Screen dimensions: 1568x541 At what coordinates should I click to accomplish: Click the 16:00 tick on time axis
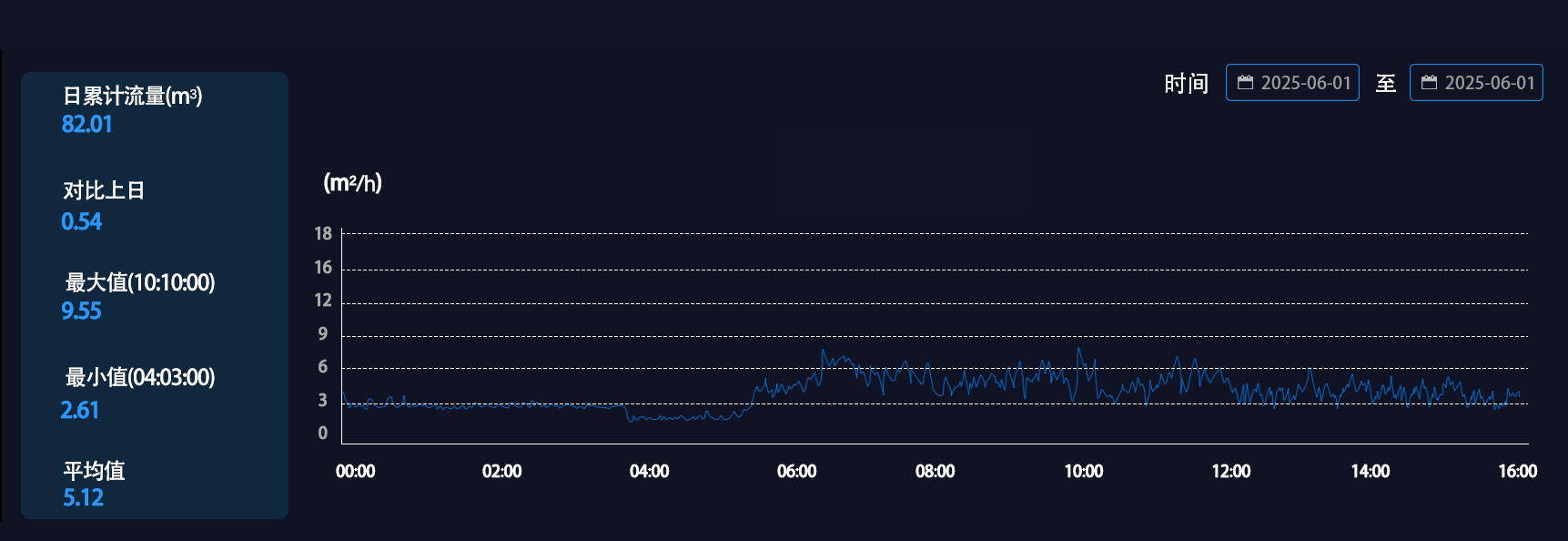[x=1517, y=471]
